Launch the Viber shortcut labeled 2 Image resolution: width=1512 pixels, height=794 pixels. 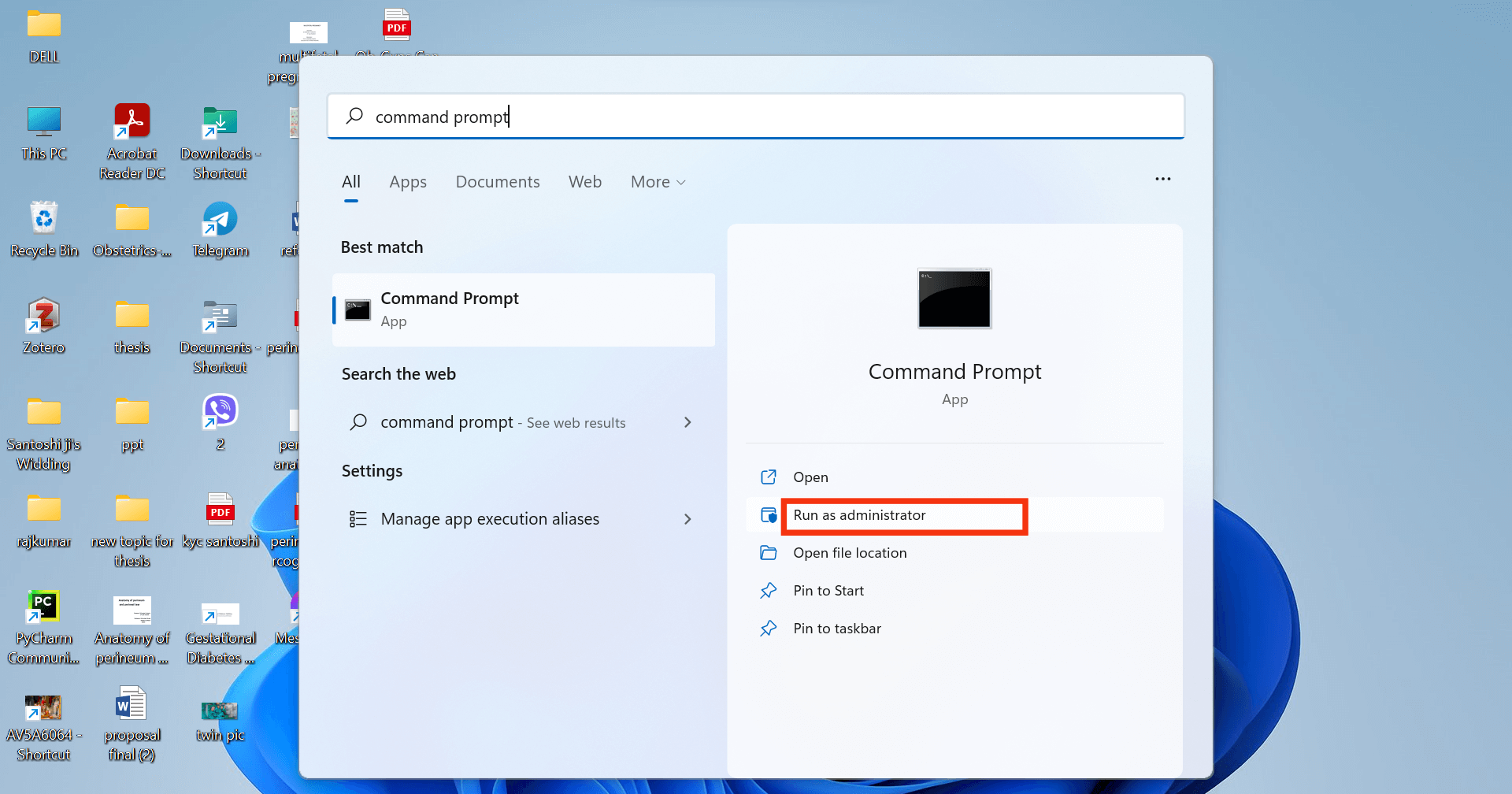[x=220, y=421]
